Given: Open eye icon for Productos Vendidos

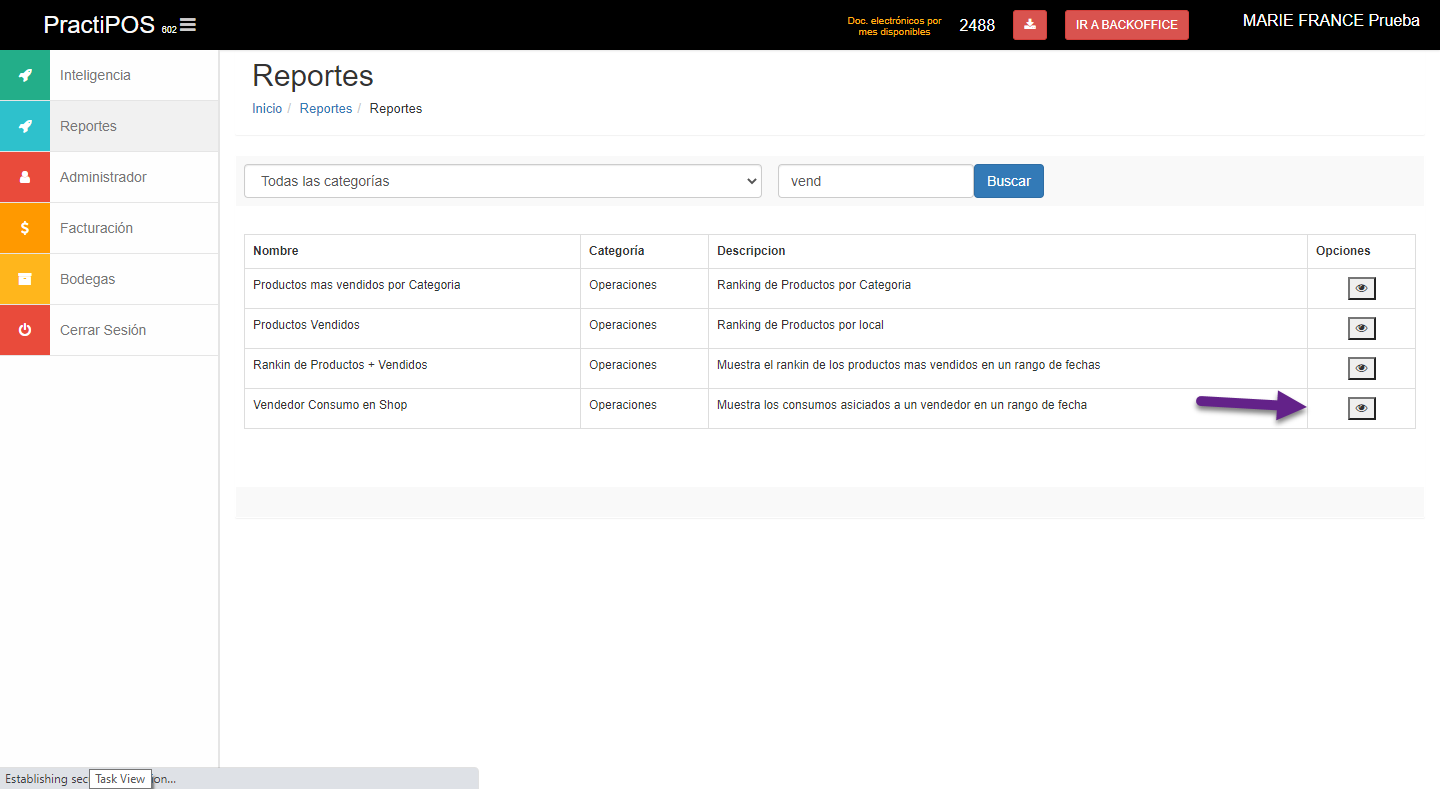Looking at the screenshot, I should [x=1361, y=329].
